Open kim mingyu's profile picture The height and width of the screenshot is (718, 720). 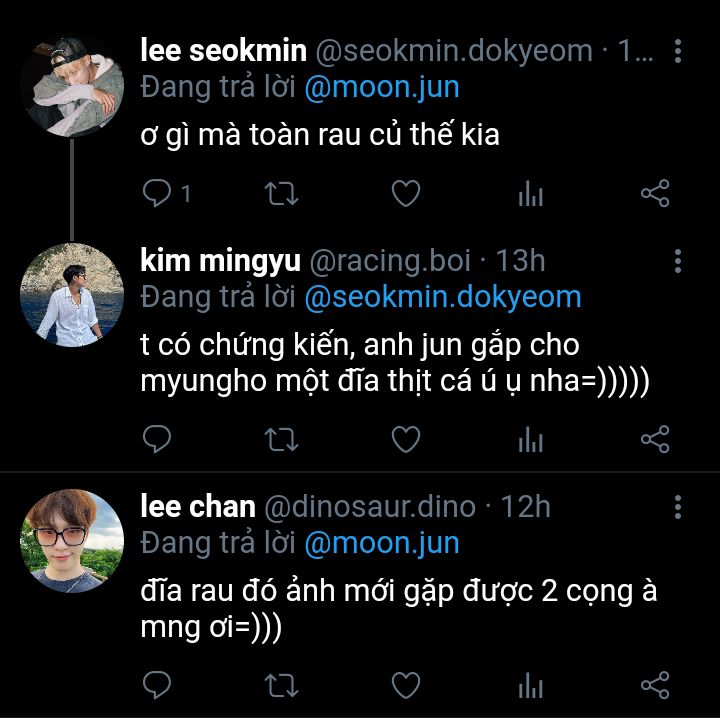72,295
